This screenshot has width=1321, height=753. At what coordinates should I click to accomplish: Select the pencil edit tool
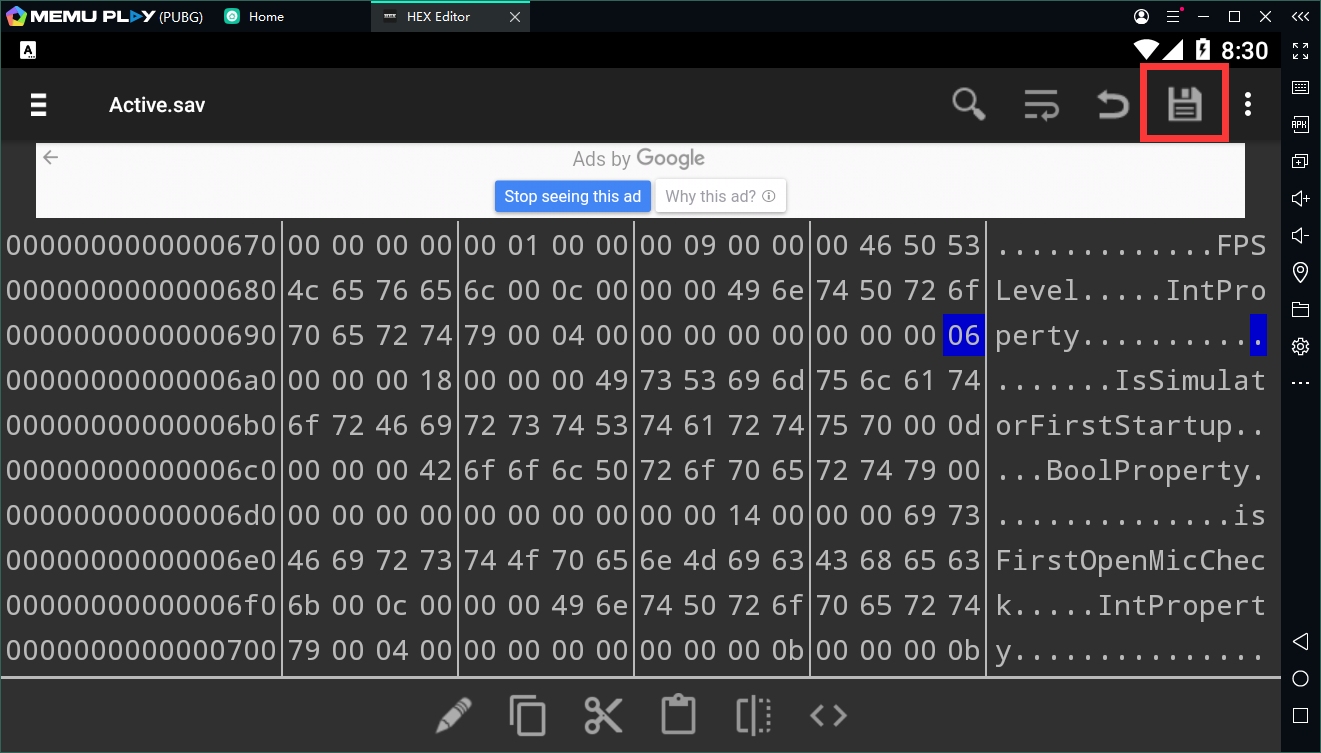pyautogui.click(x=453, y=715)
